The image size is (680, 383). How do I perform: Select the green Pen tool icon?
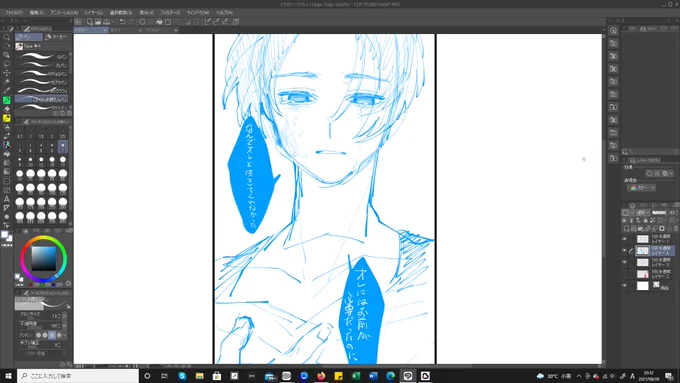pos(7,100)
